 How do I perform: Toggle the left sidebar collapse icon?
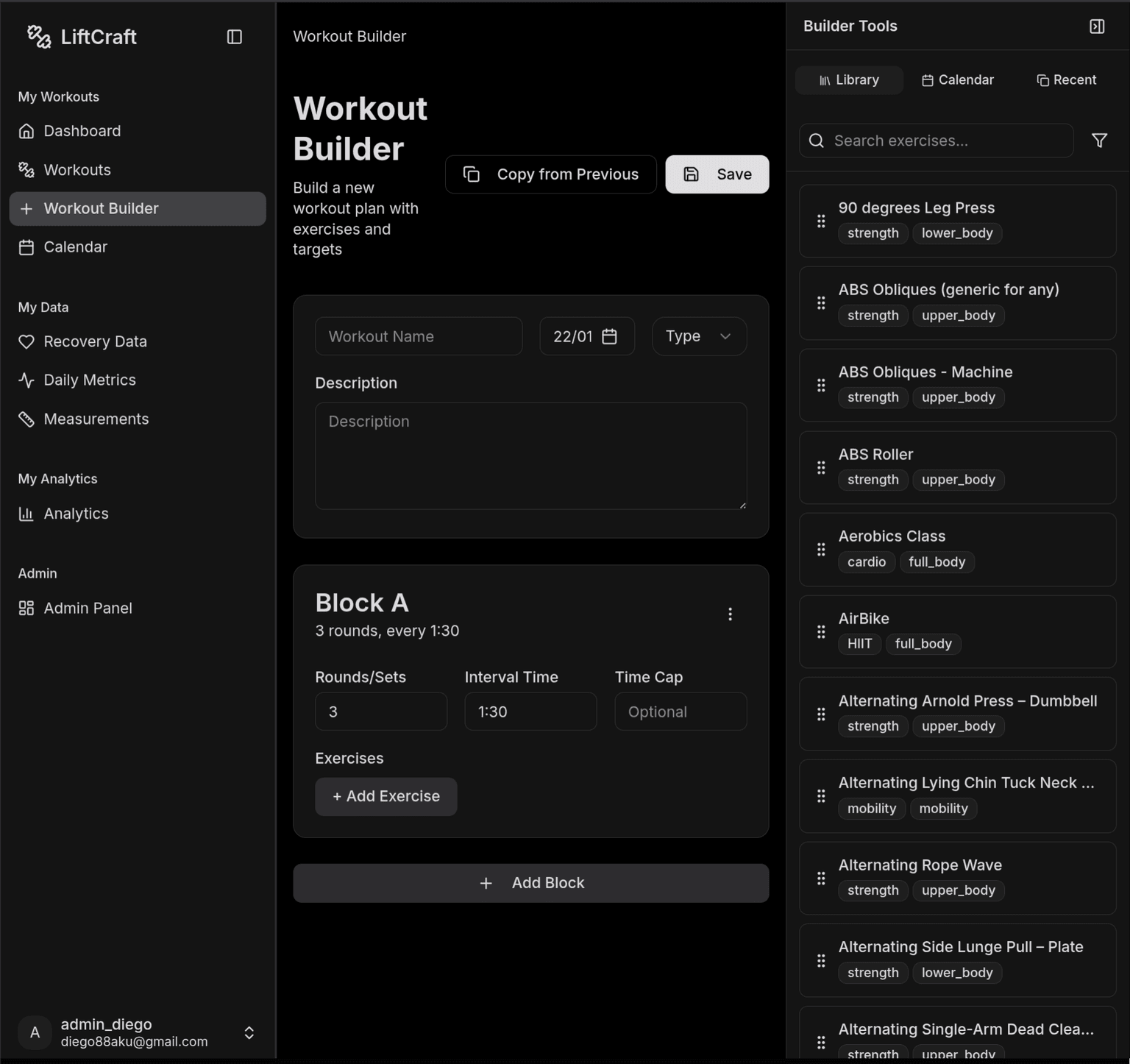point(234,37)
